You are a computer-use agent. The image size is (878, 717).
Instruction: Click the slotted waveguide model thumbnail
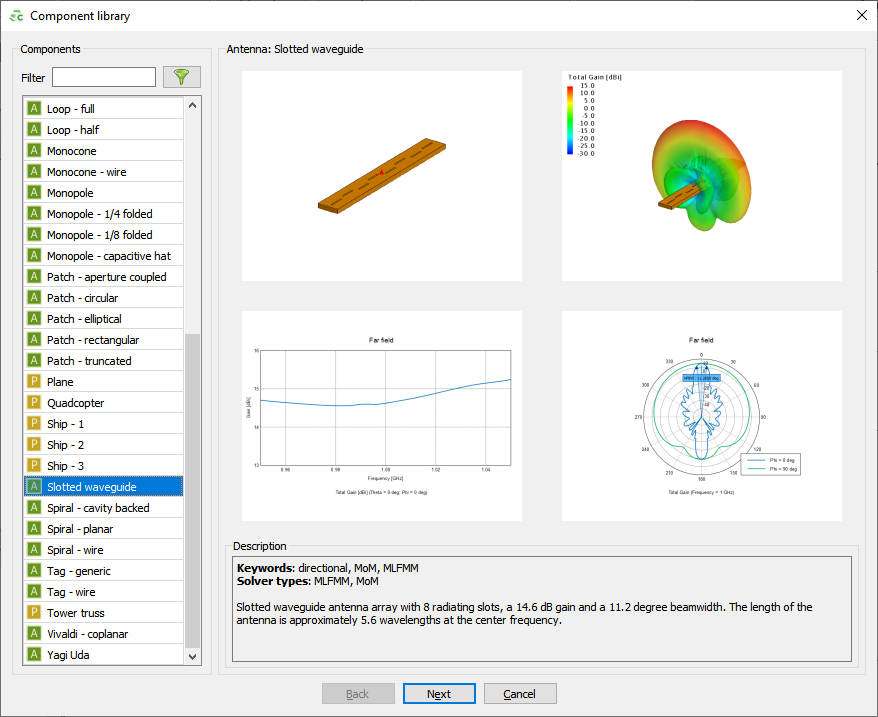coord(382,176)
